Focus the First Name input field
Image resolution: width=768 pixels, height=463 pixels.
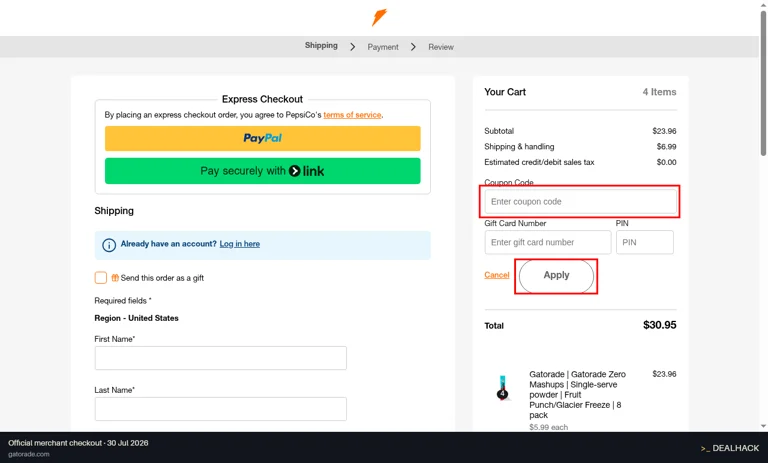point(221,358)
